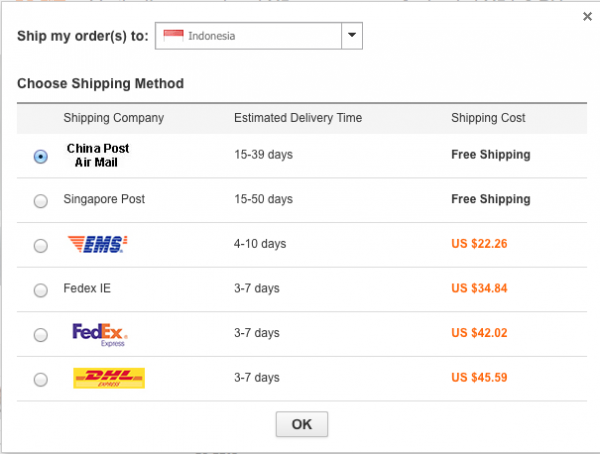The width and height of the screenshot is (600, 454).
Task: Click the China Post Air Mail logo
Action: coord(98,155)
